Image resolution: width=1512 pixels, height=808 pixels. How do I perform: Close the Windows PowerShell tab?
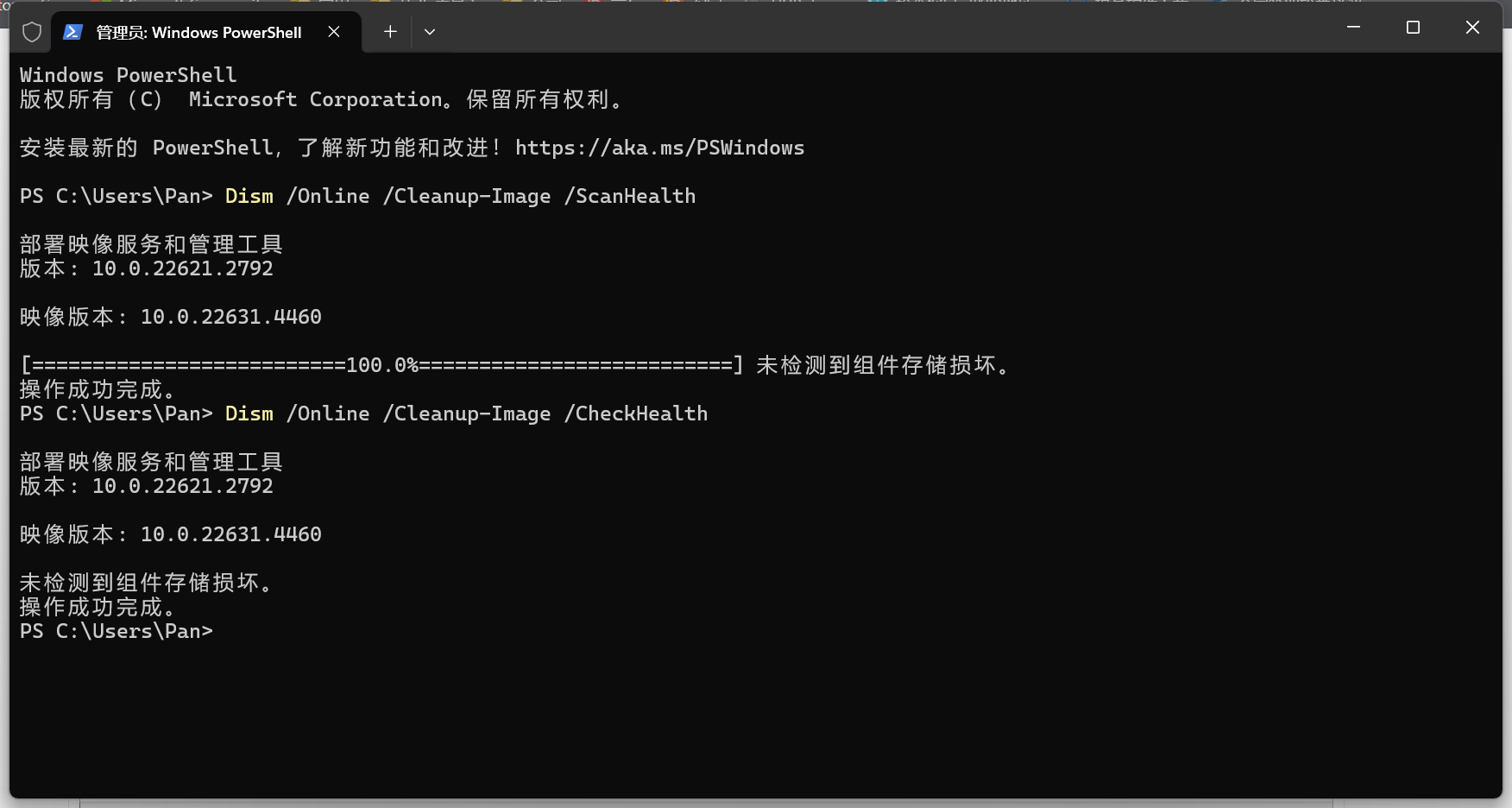point(334,32)
